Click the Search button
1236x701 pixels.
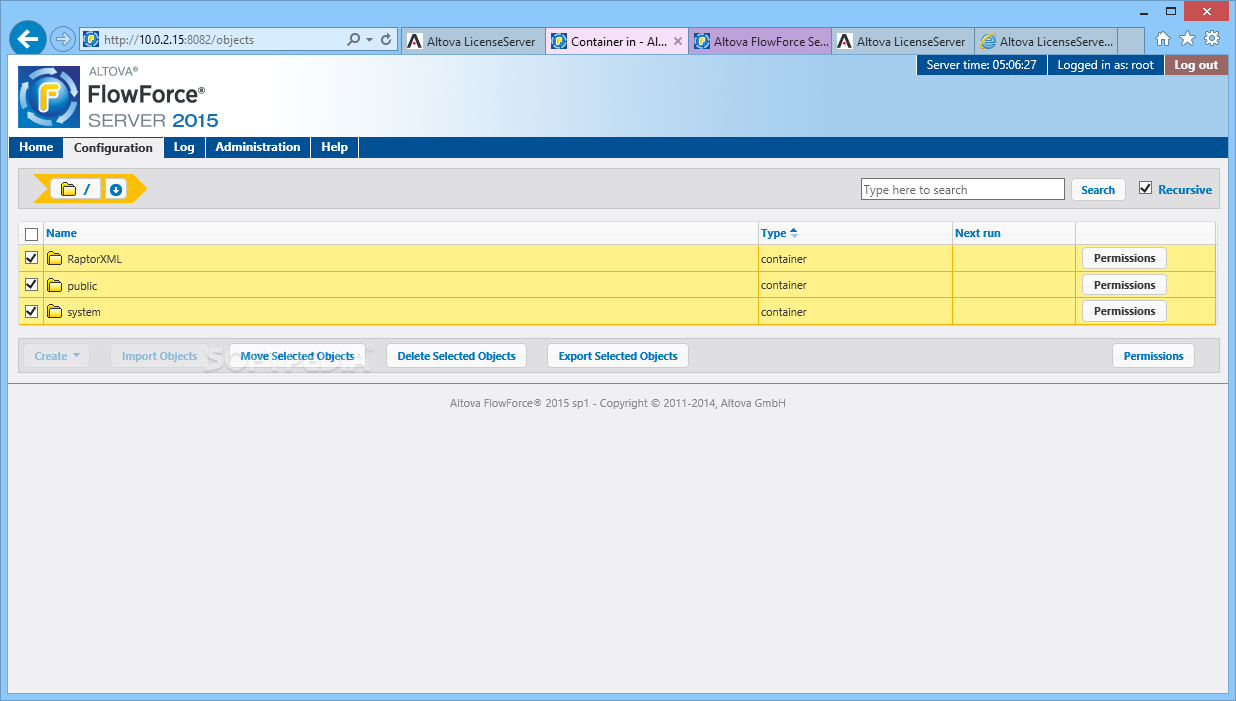(x=1098, y=190)
